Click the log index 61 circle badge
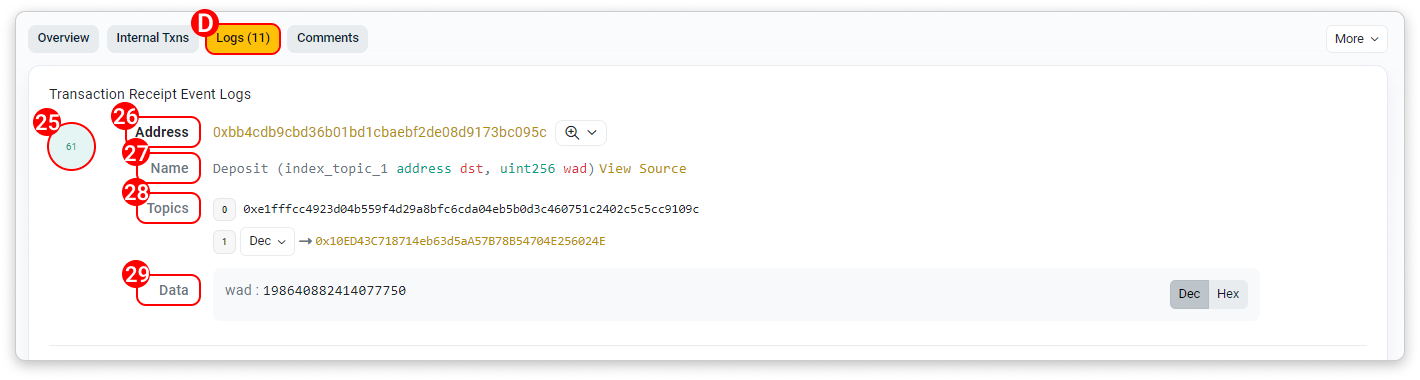 tap(71, 147)
